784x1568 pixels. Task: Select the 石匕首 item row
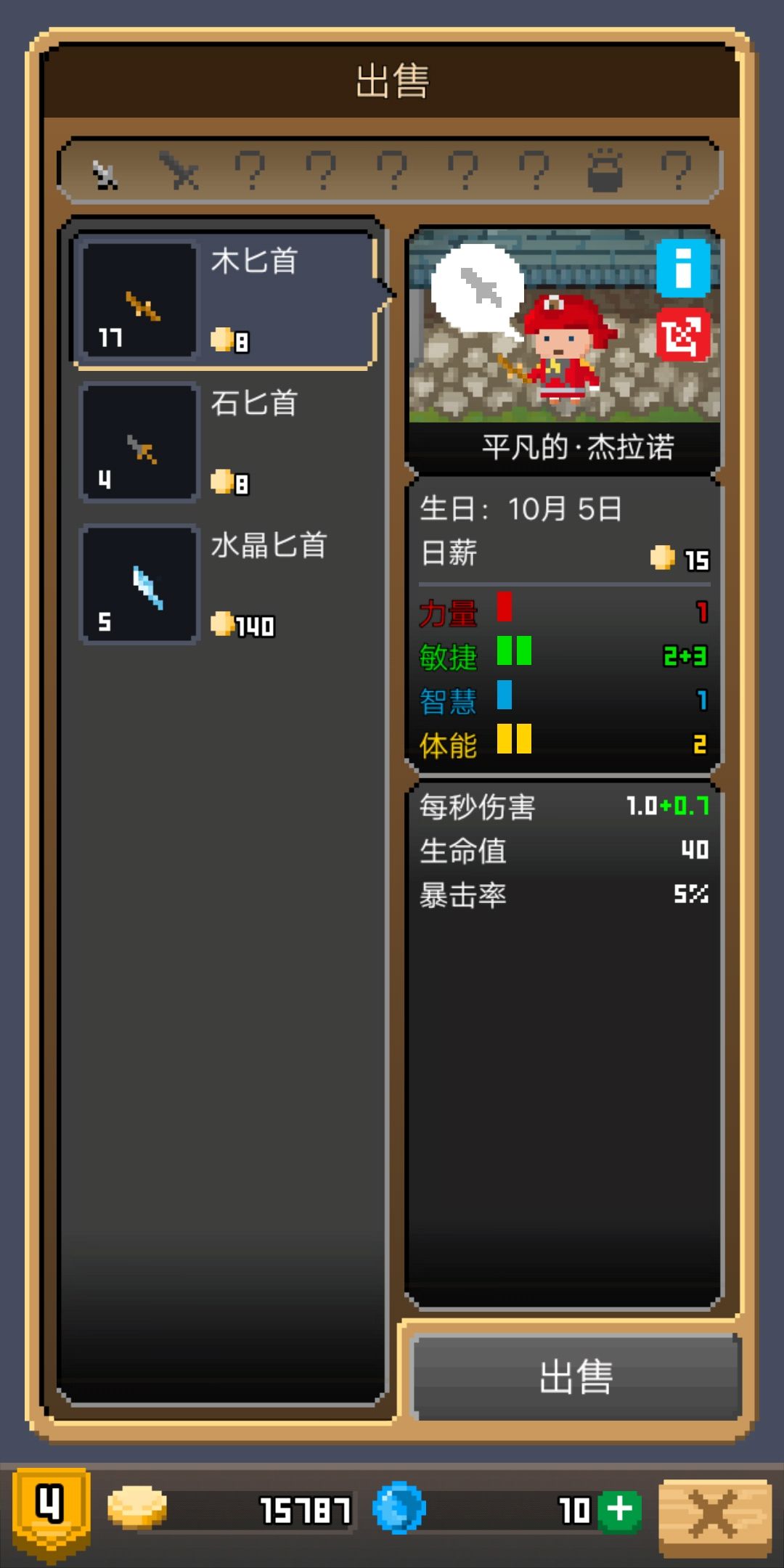pyautogui.click(x=226, y=443)
